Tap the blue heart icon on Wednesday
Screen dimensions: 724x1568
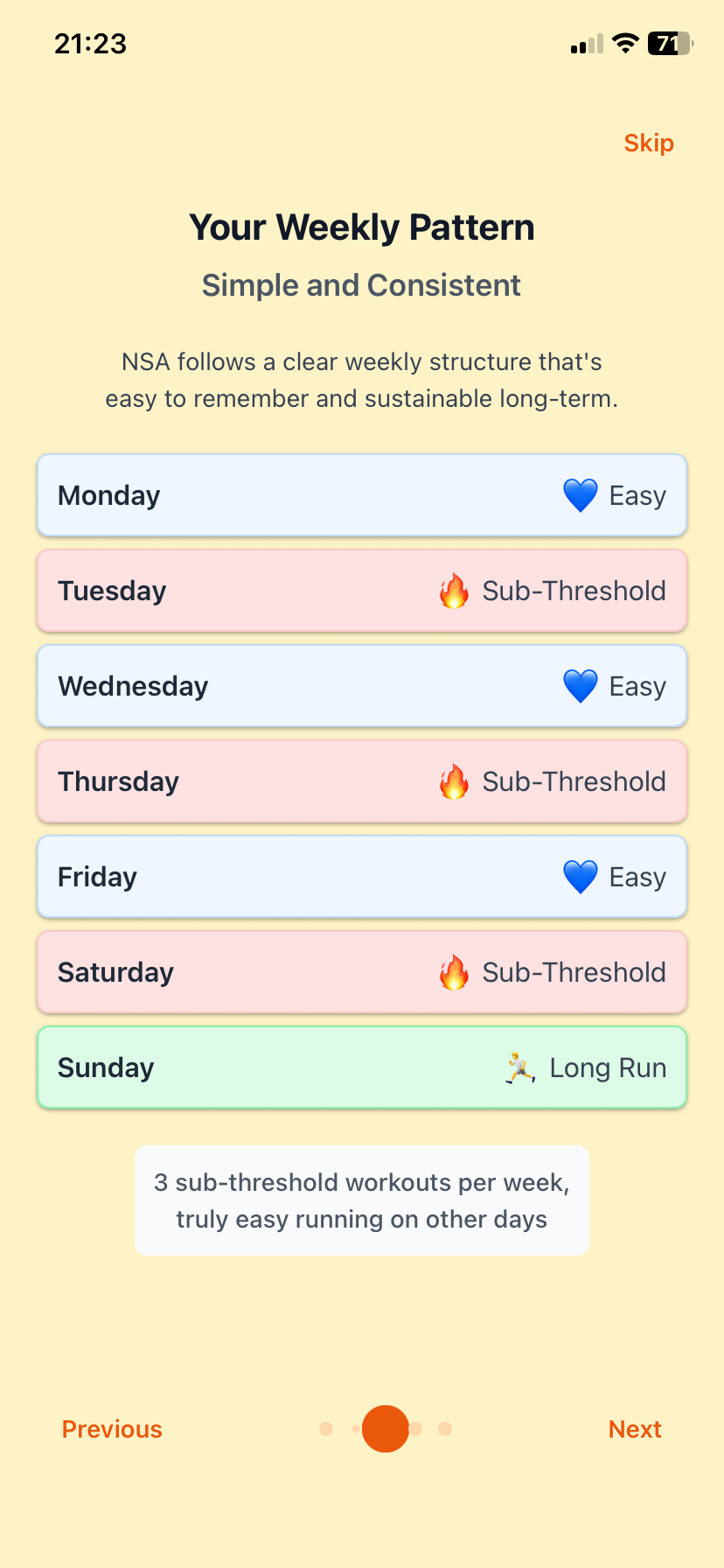[580, 686]
